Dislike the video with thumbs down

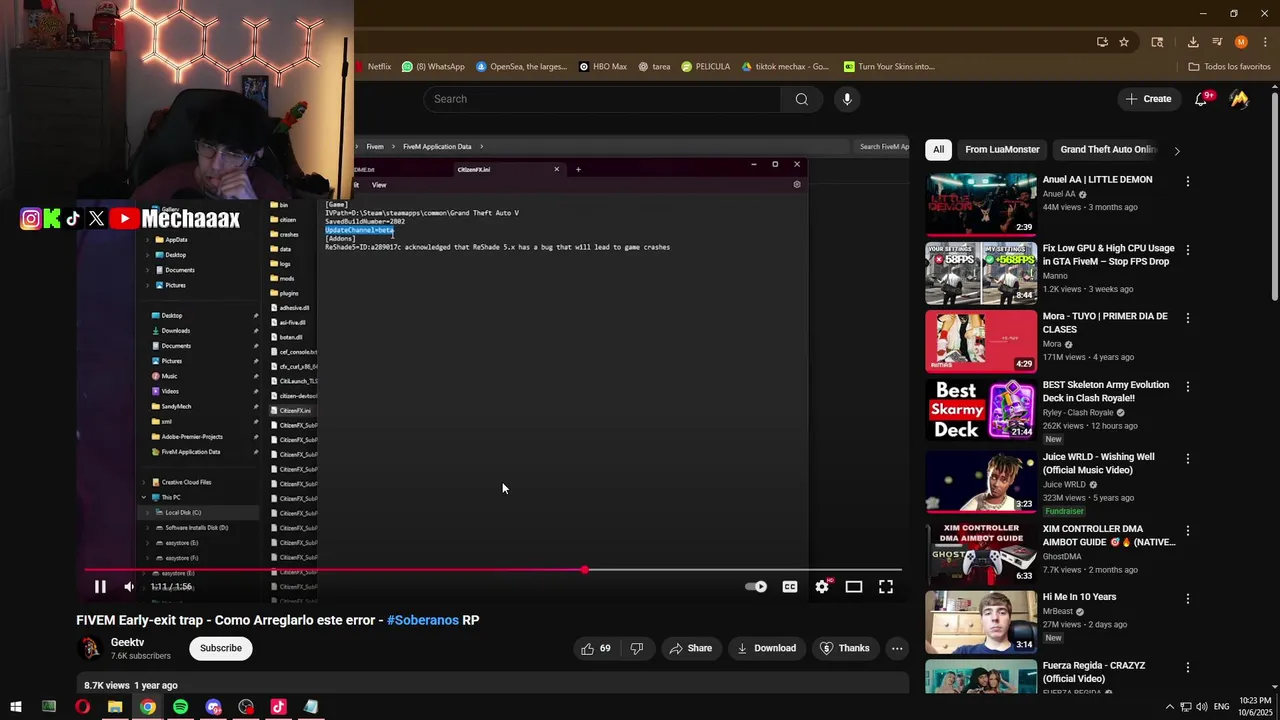tap(637, 648)
